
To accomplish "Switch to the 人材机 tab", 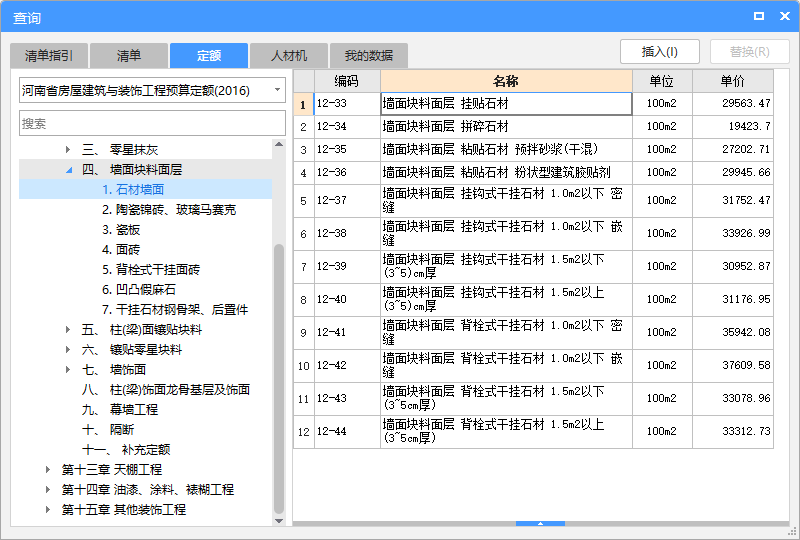I will (x=289, y=56).
